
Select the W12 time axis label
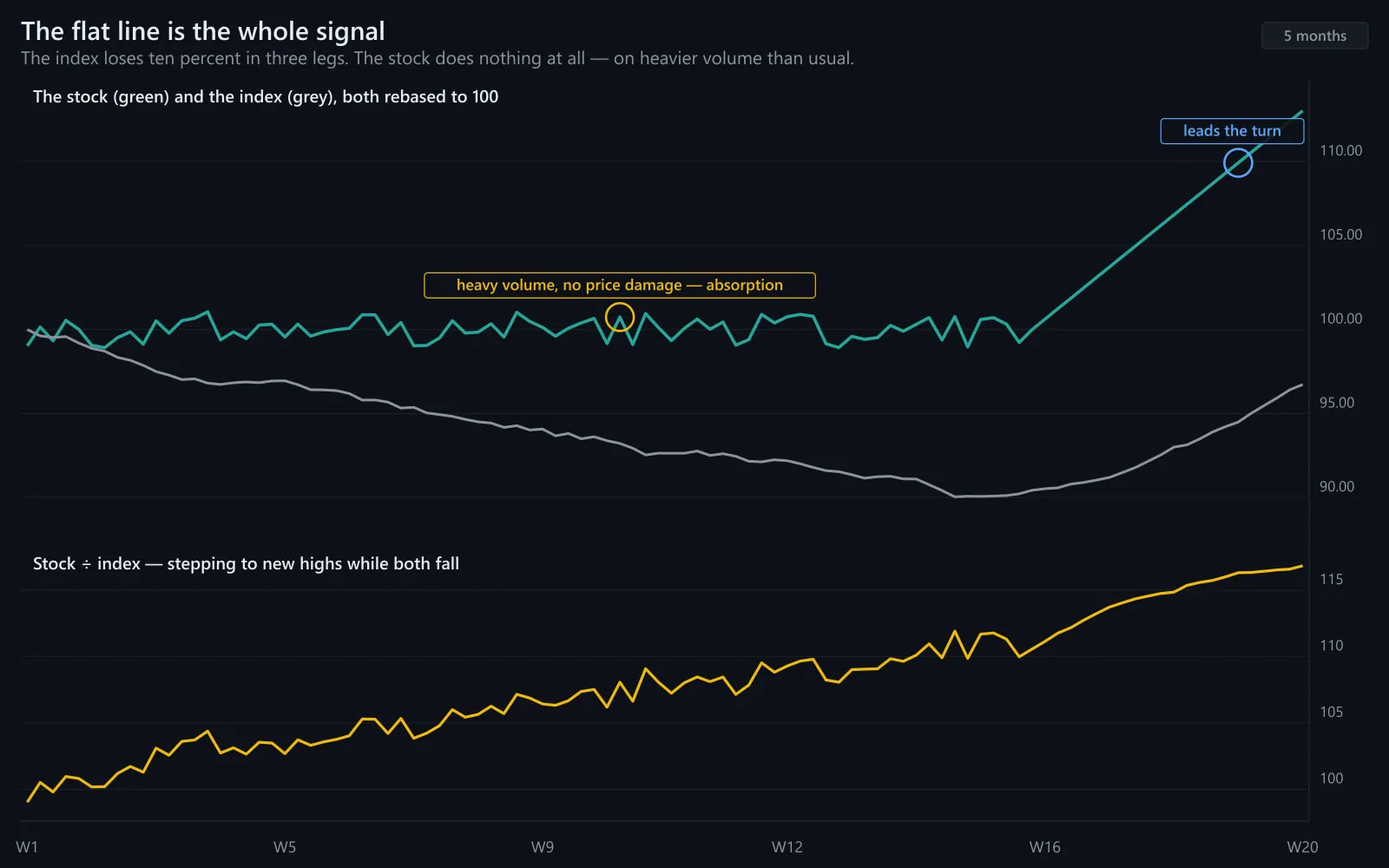point(787,847)
